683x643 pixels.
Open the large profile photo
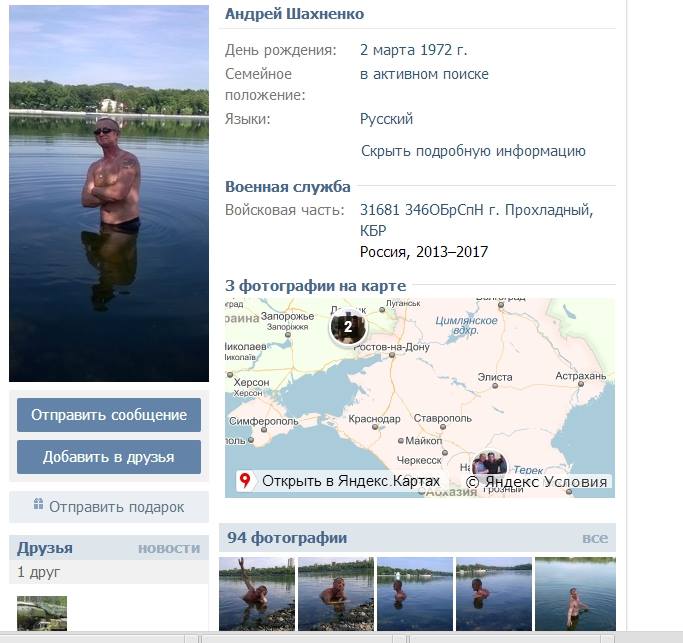tap(109, 193)
